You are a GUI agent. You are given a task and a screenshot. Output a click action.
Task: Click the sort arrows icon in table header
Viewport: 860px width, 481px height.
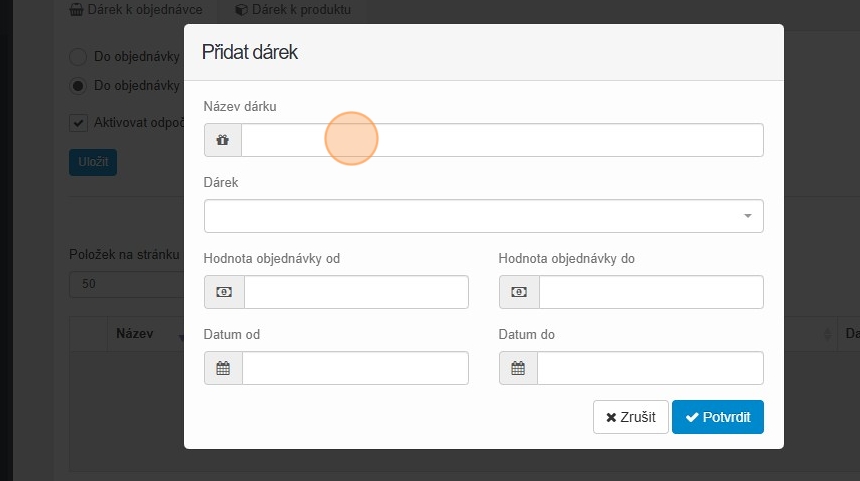[827, 334]
